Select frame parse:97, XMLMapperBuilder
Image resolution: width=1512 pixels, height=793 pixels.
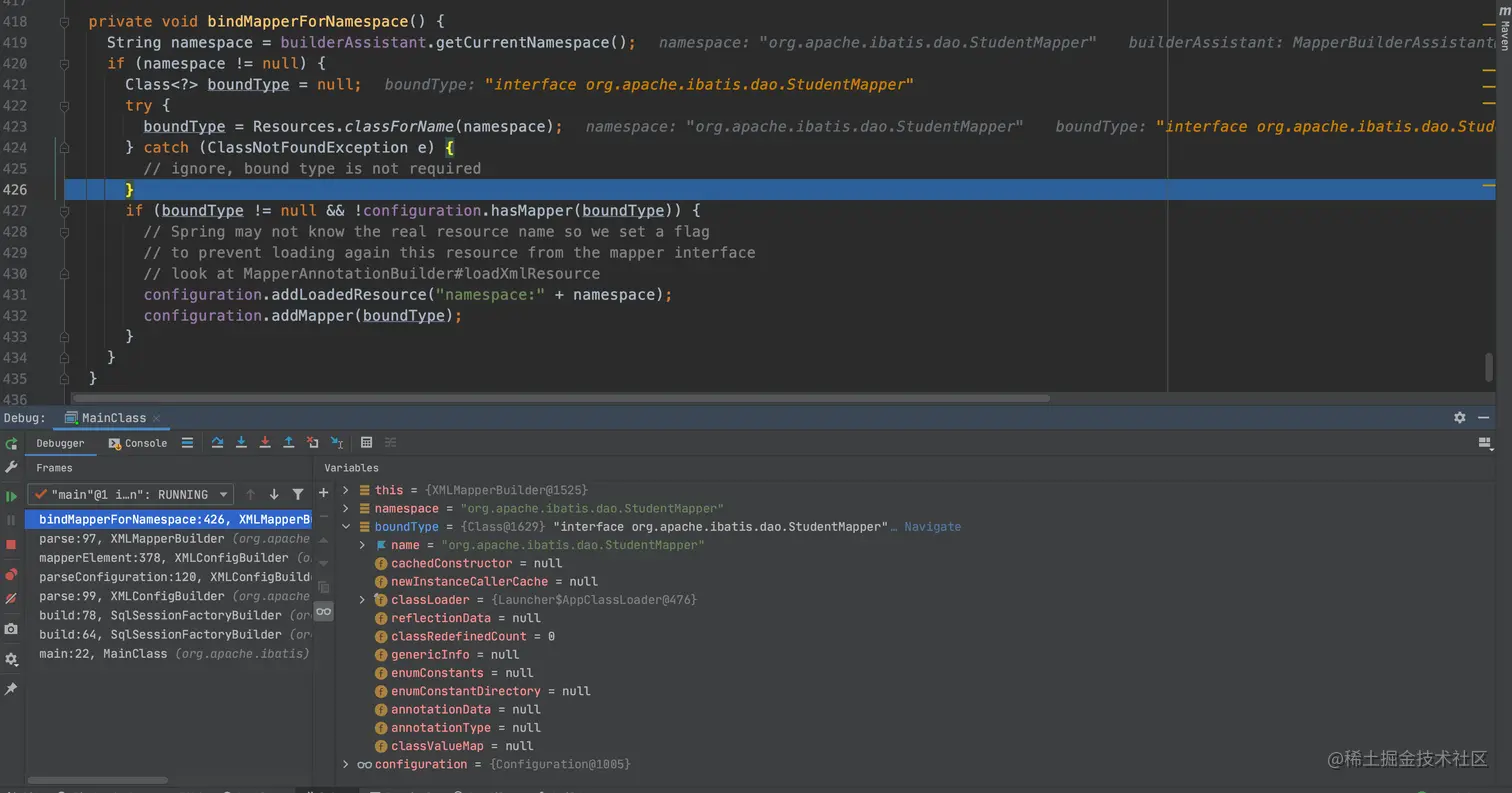tap(168, 539)
